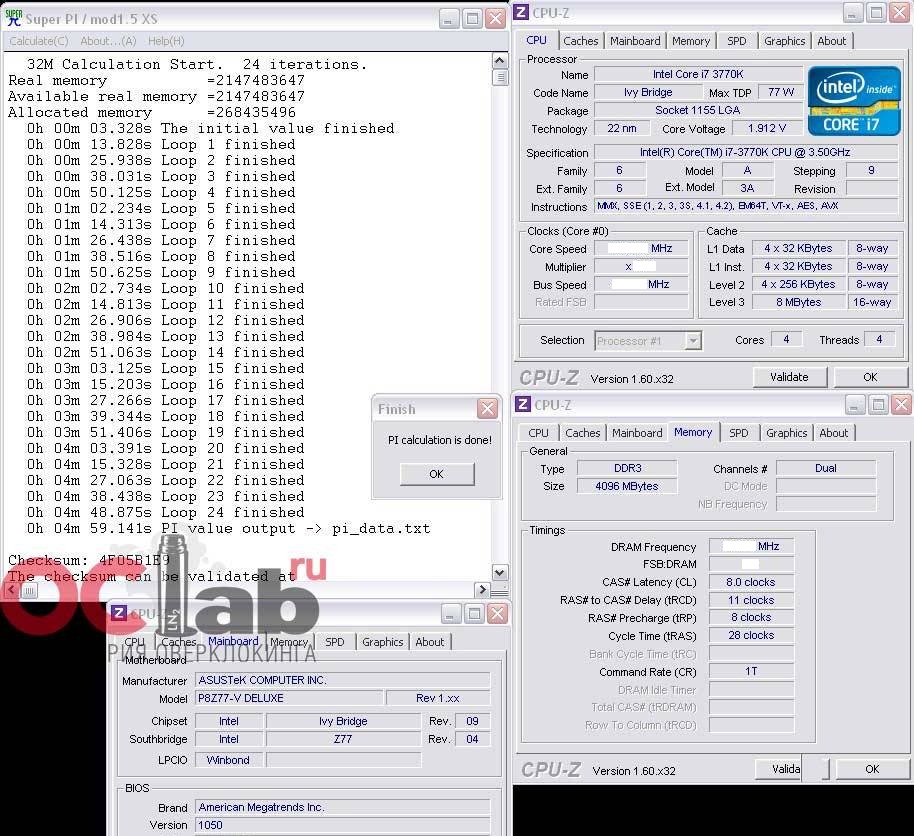The image size is (914, 836).
Task: Click the Level 3 cache value '8 MBytes'
Action: pos(799,302)
